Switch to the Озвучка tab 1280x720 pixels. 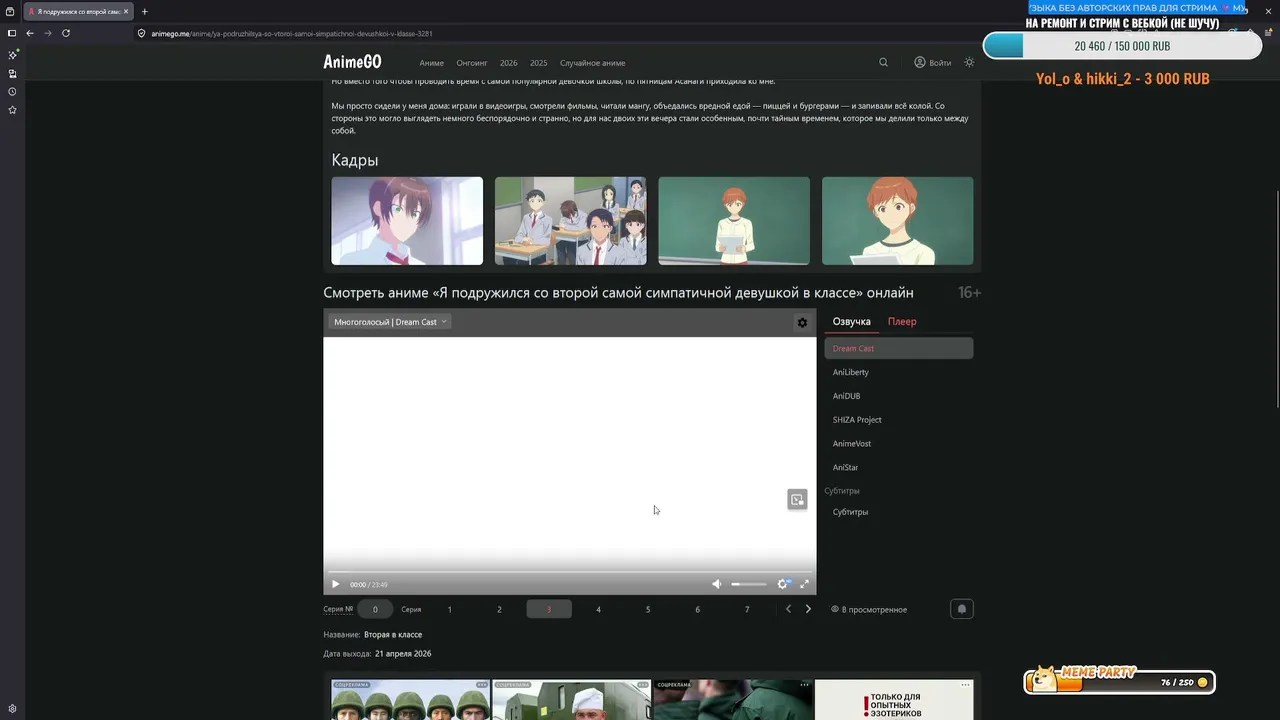[x=852, y=322]
